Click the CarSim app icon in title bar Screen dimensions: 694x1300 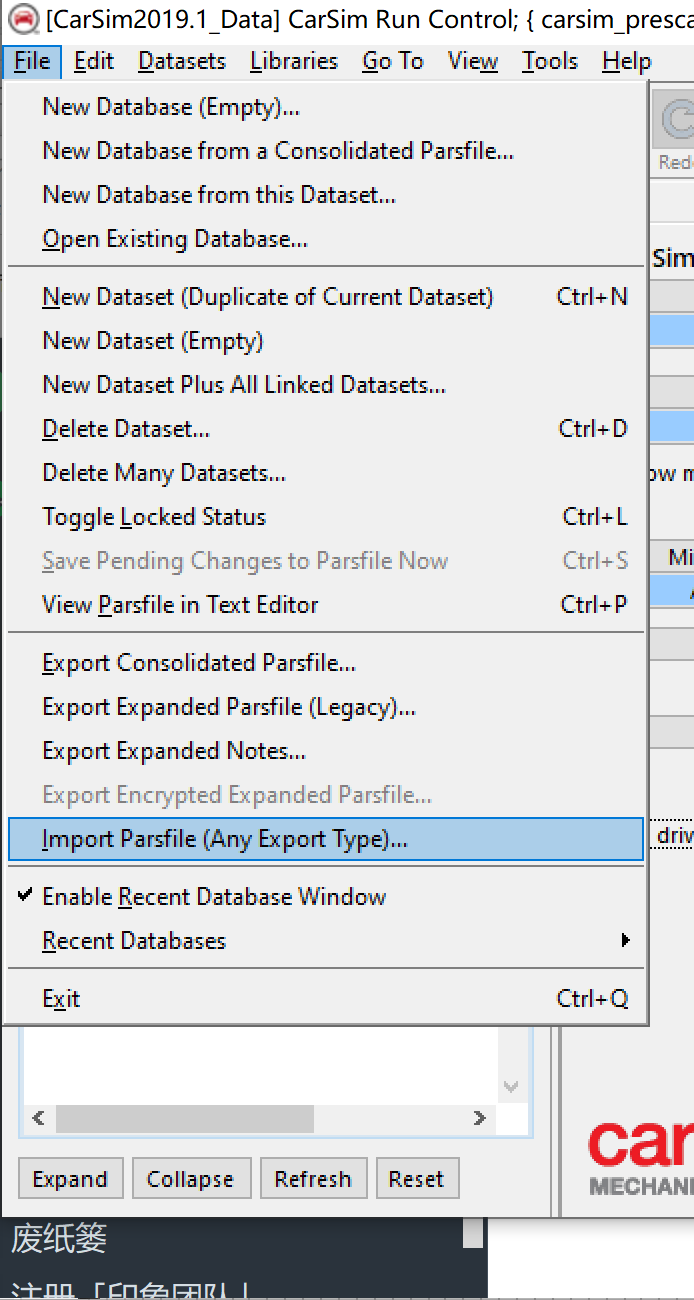22,19
